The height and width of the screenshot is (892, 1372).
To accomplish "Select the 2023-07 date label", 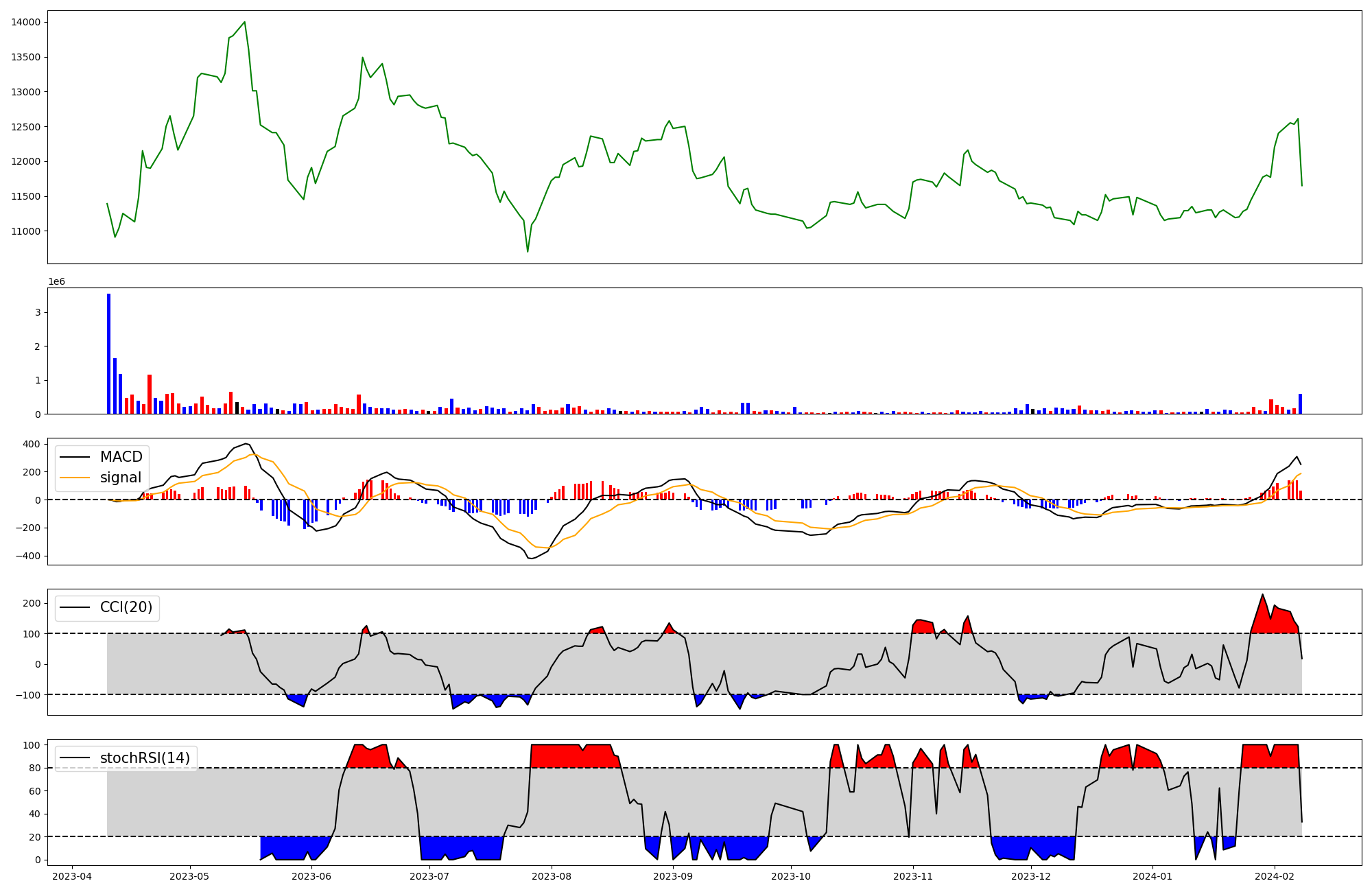I will 429,876.
